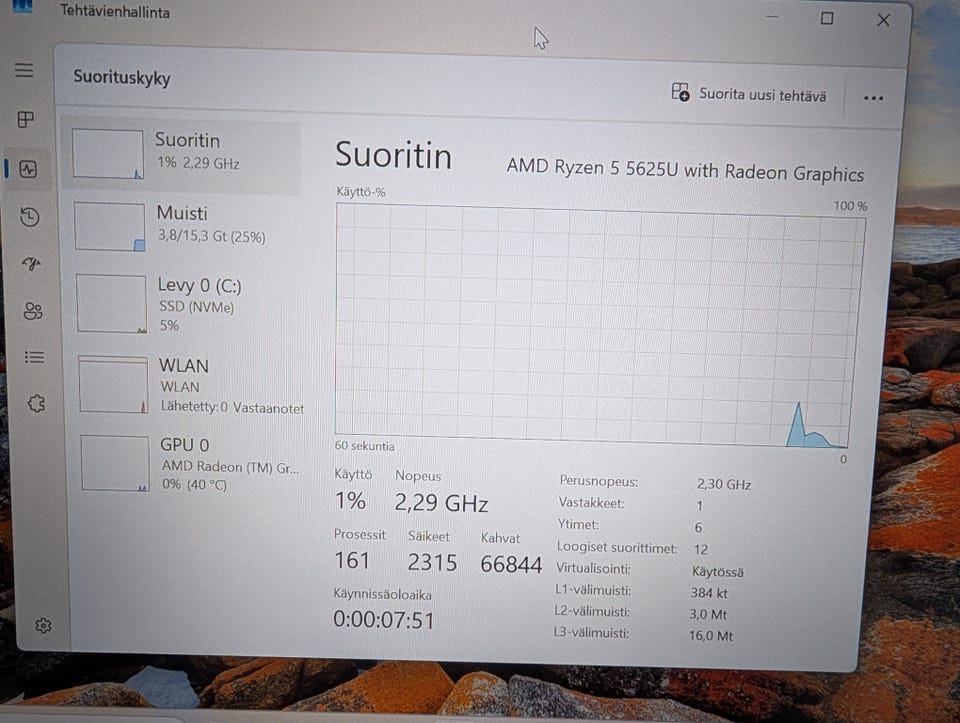Click the 0:00:07:51 uptime value
Viewport: 960px width, 723px height.
pos(384,620)
